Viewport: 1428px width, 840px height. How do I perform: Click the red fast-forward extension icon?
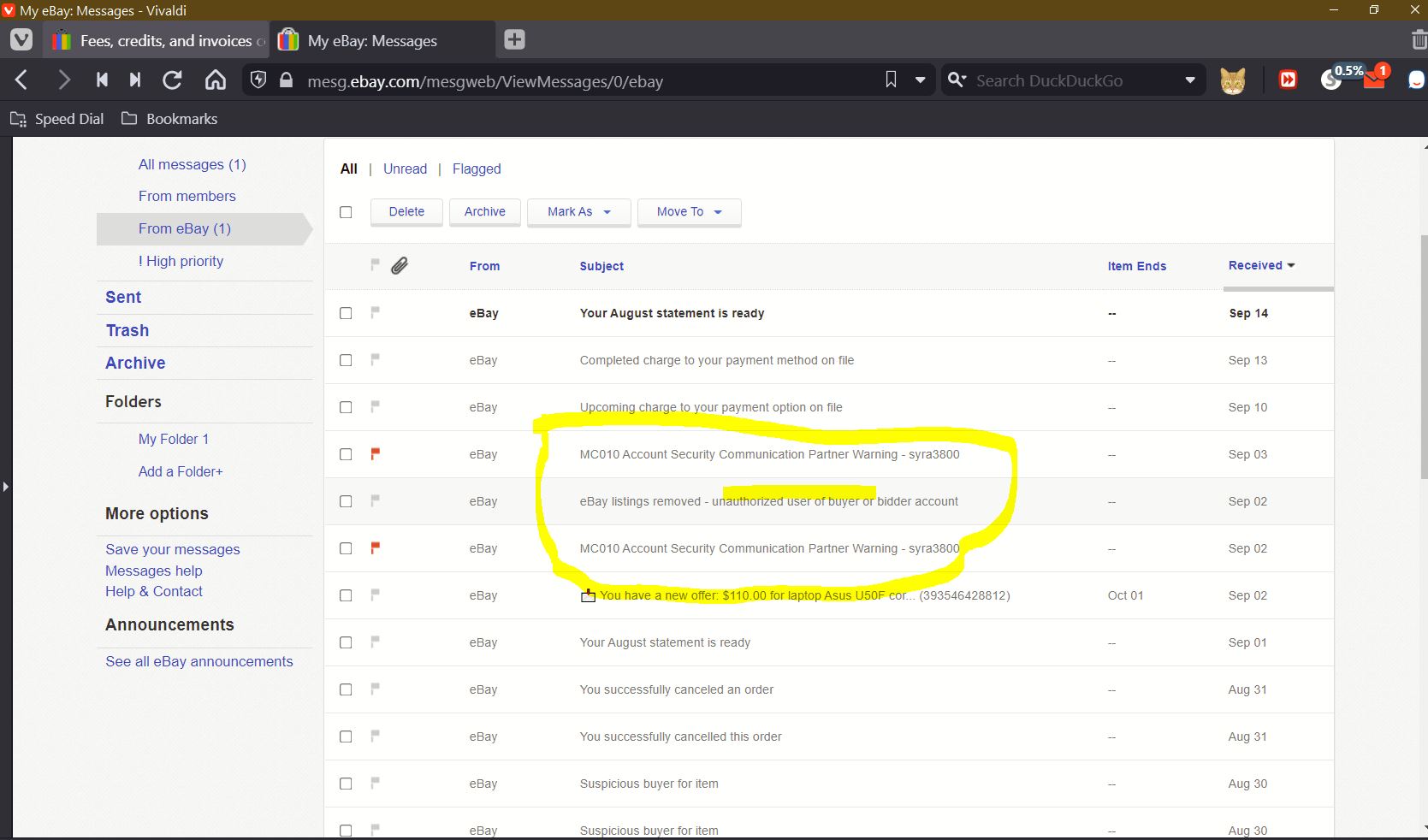coord(1288,80)
